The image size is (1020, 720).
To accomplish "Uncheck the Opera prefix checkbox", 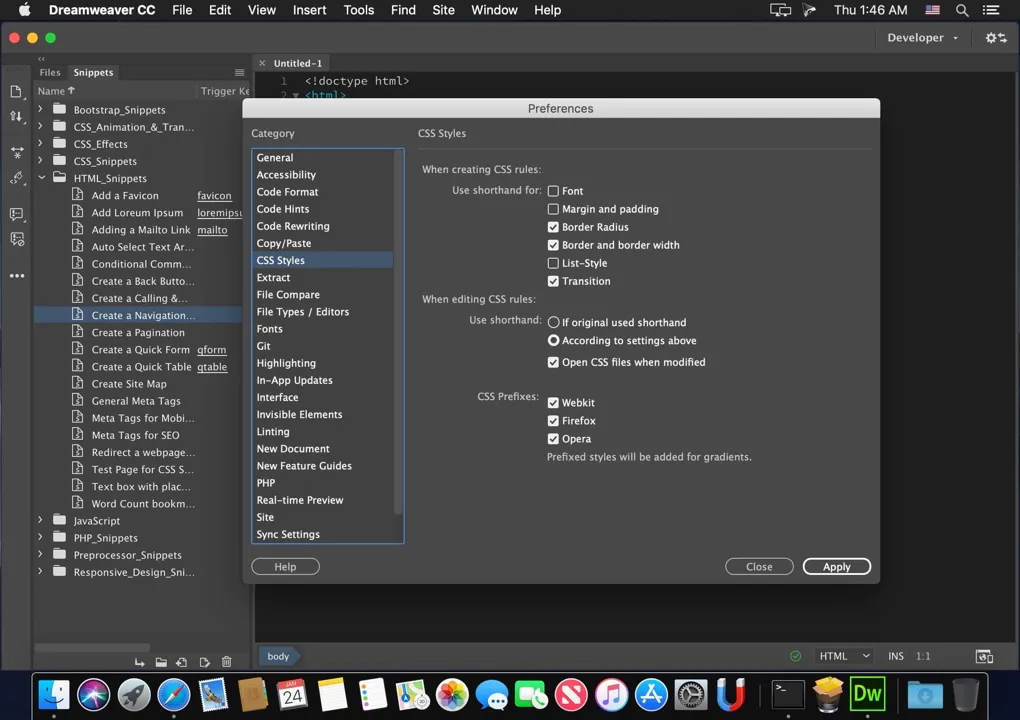I will pyautogui.click(x=553, y=439).
